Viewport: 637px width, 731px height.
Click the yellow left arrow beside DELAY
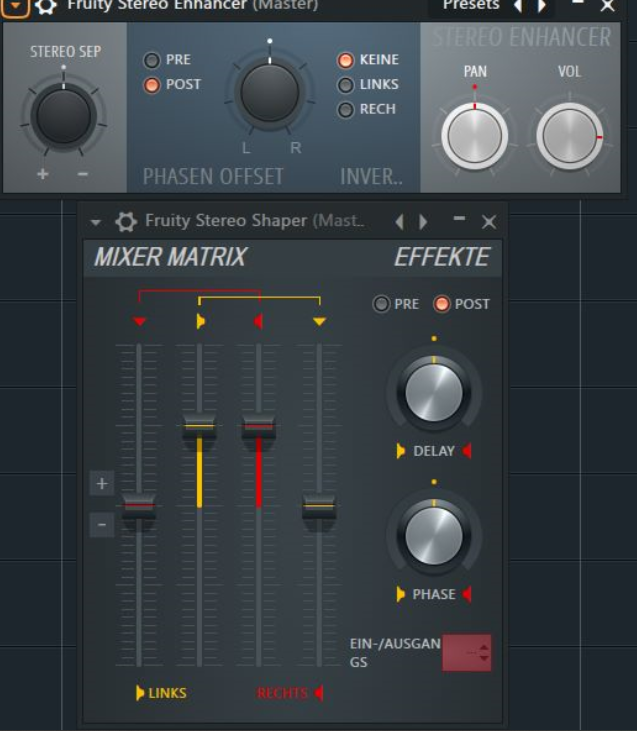tap(401, 451)
